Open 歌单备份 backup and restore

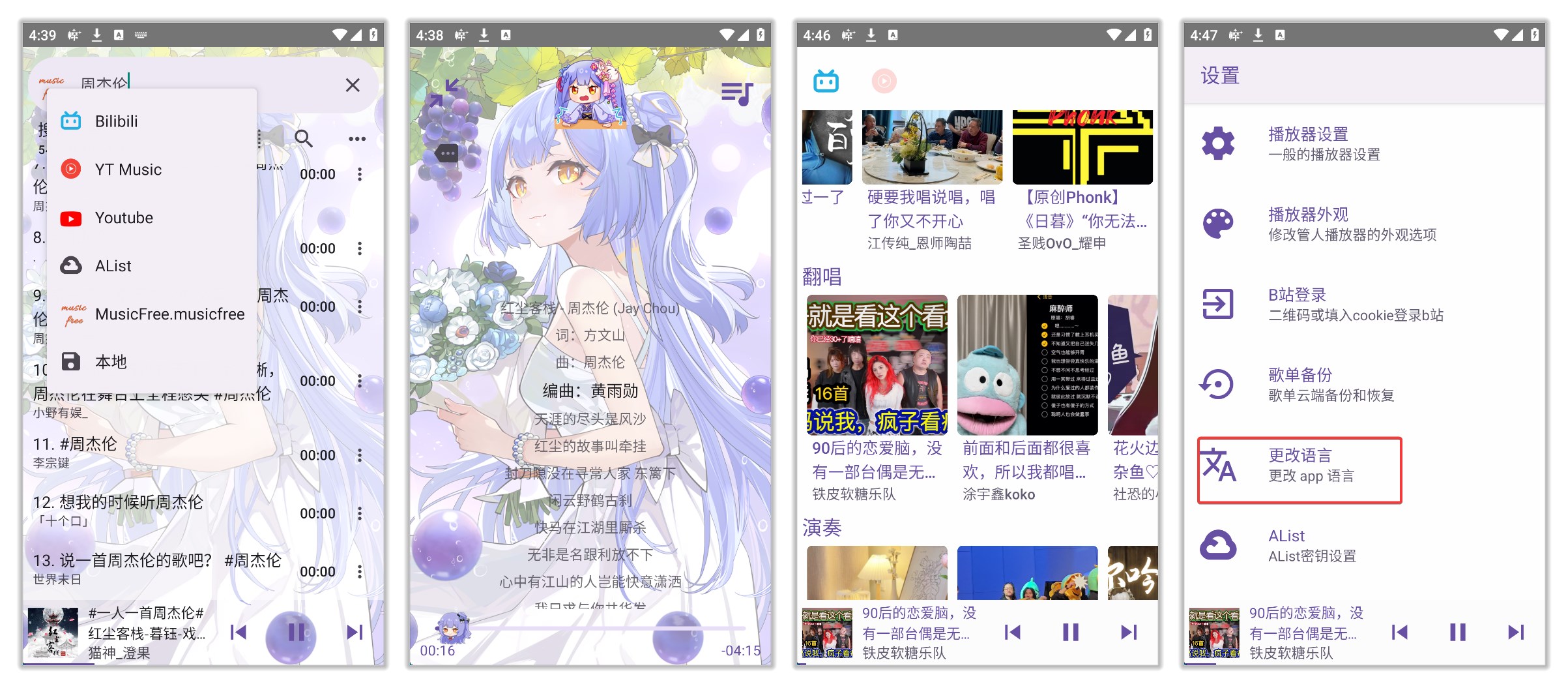click(1365, 384)
